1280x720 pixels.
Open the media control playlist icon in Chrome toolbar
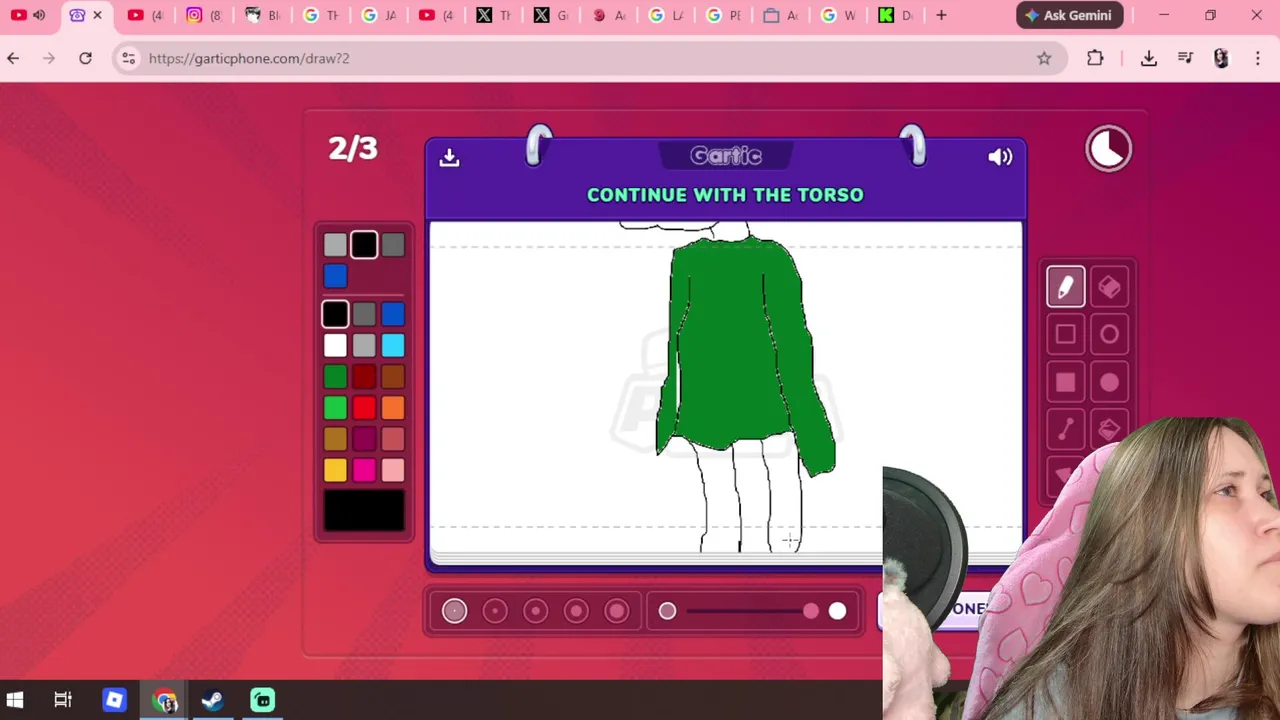pyautogui.click(x=1186, y=58)
